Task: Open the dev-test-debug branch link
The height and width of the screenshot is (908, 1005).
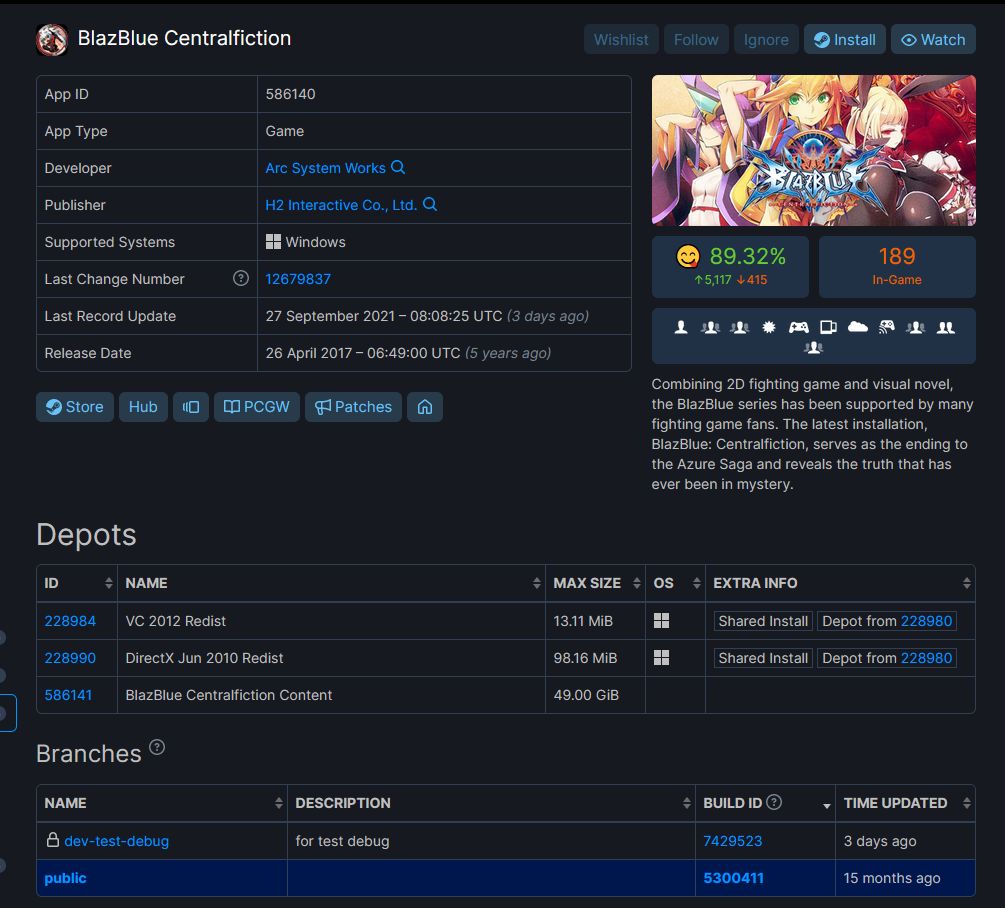Action: pos(117,841)
